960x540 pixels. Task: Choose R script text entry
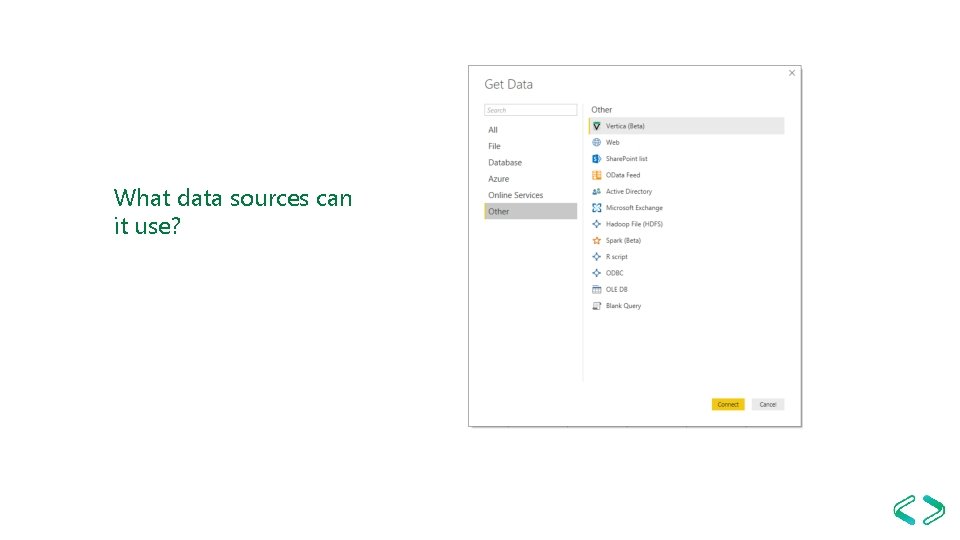click(x=617, y=257)
